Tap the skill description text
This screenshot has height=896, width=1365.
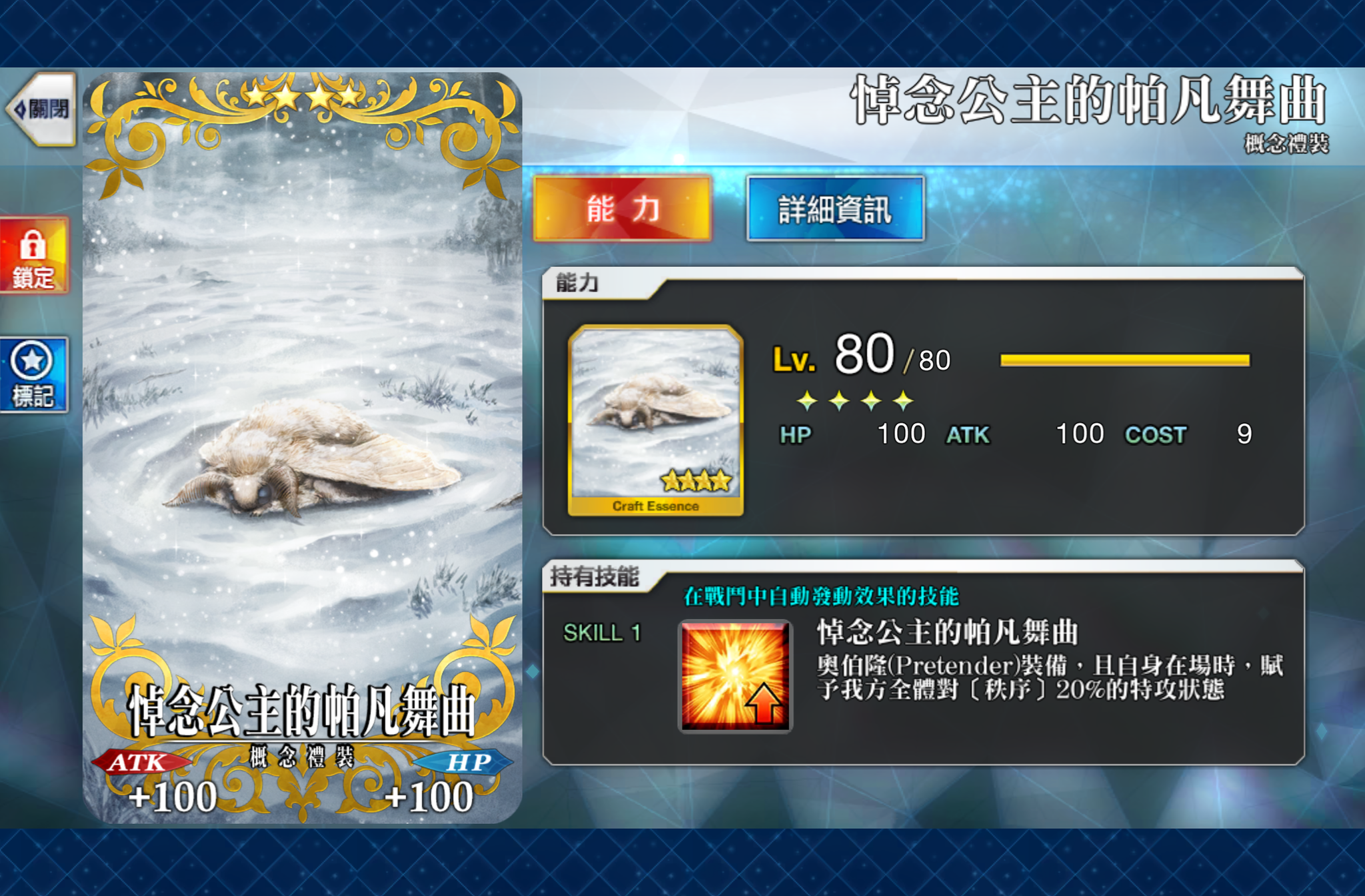point(1050,677)
